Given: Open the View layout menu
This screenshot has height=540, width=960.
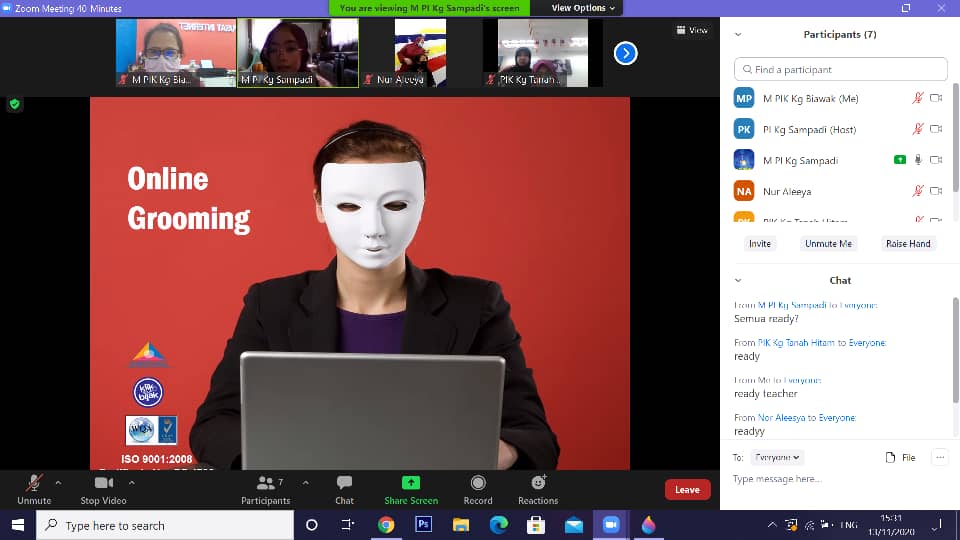Looking at the screenshot, I should coord(692,30).
